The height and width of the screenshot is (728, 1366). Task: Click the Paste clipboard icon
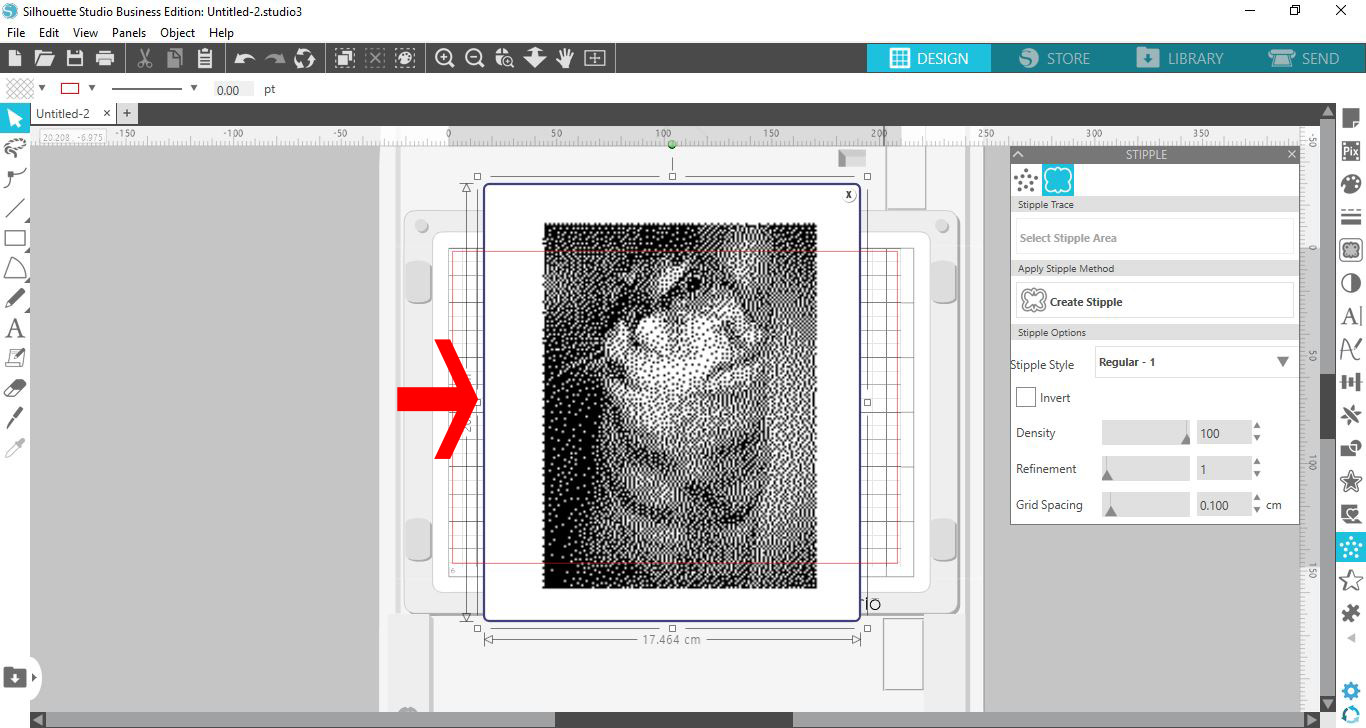pos(205,58)
